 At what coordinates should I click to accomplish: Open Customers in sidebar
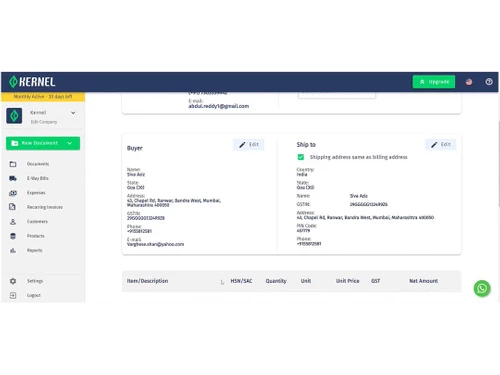37,221
